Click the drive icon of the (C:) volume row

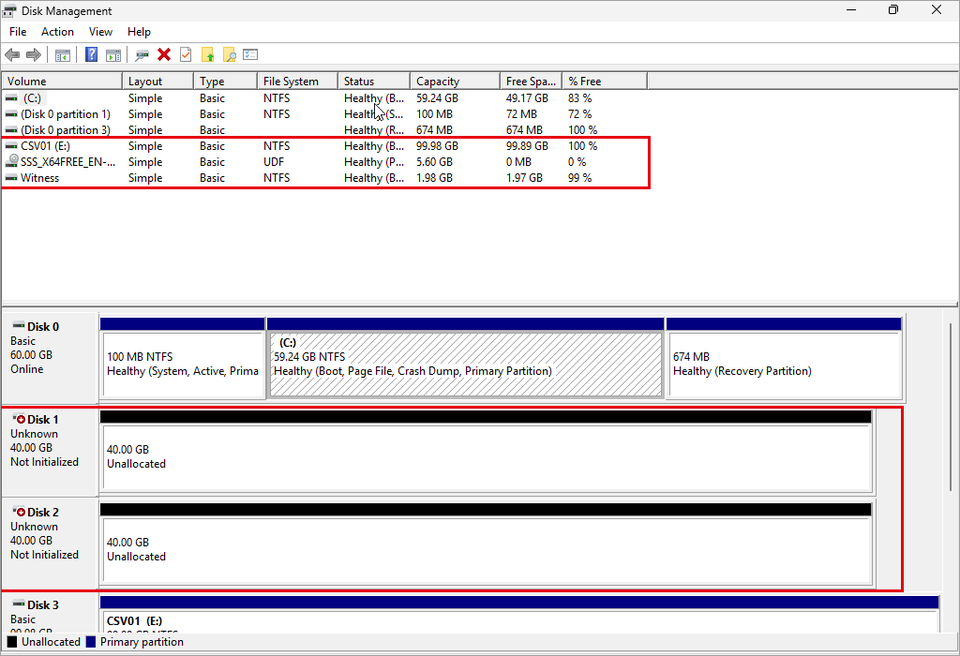[x=11, y=98]
